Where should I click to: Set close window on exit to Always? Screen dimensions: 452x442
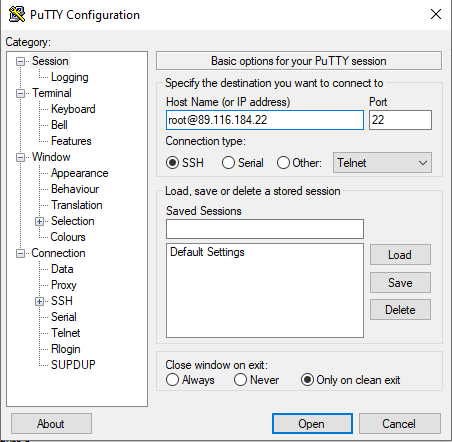(x=172, y=380)
